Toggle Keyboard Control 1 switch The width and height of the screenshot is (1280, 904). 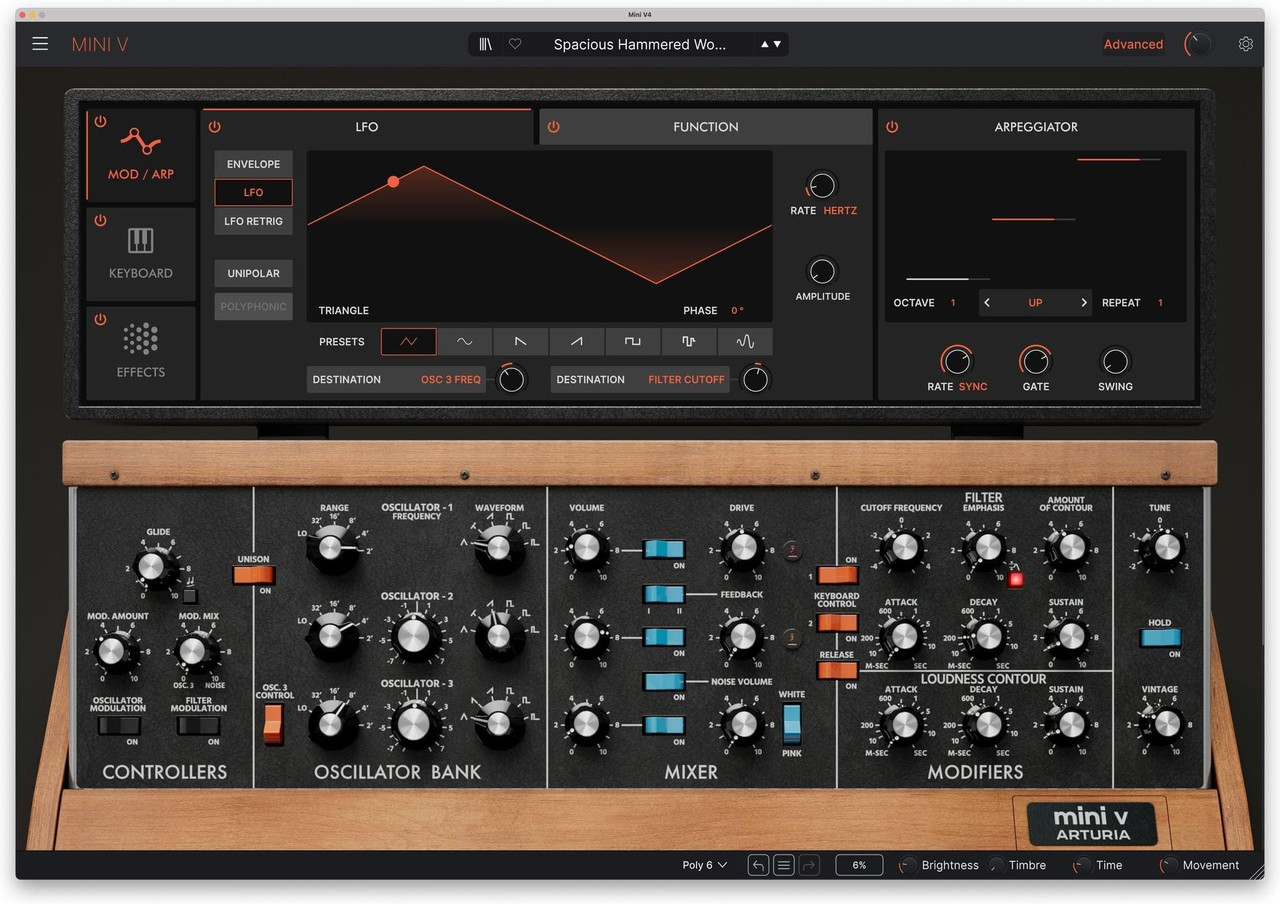click(837, 575)
